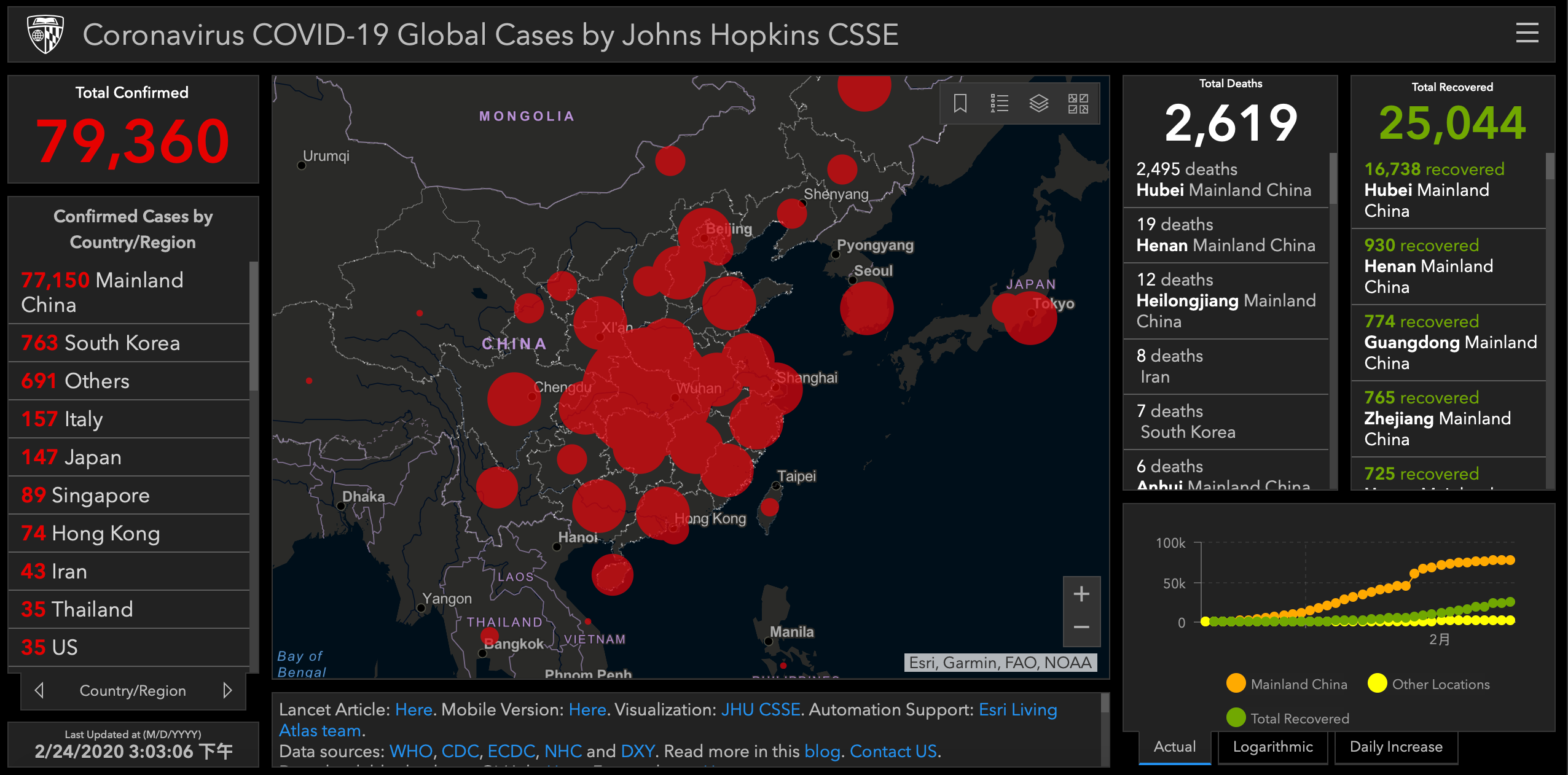The height and width of the screenshot is (775, 1568).
Task: Click '774 recovered Guangdong' entry
Action: pos(1448,342)
